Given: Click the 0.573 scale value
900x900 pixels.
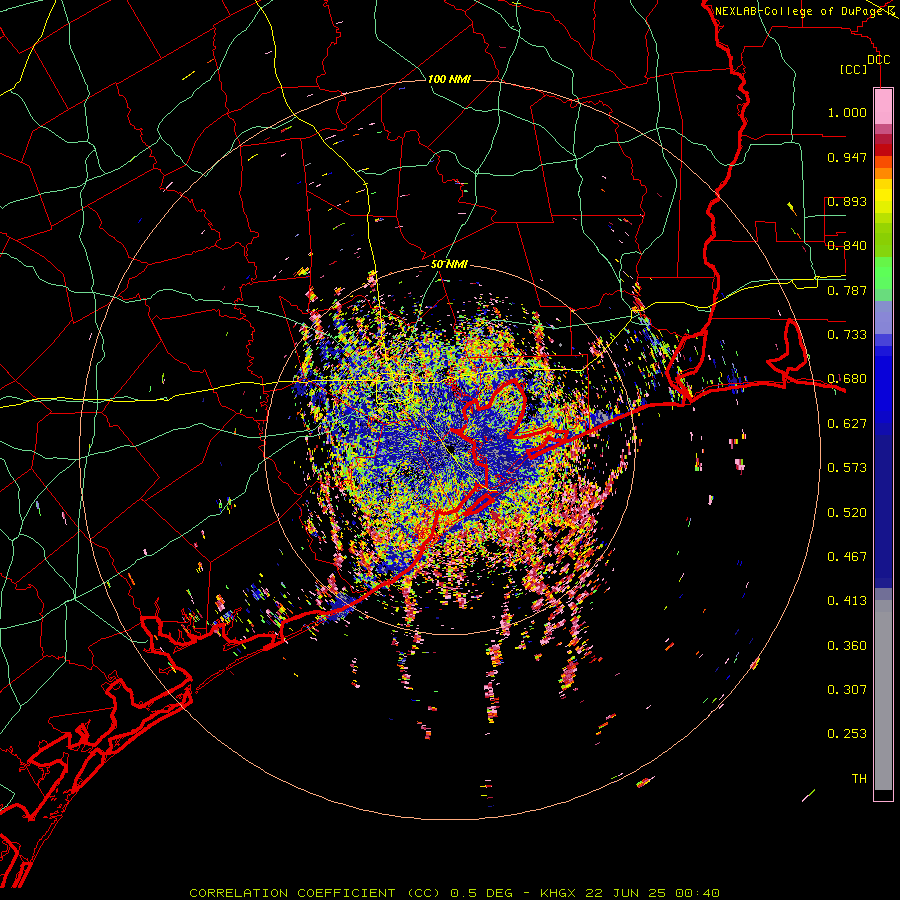Looking at the screenshot, I should [x=847, y=468].
